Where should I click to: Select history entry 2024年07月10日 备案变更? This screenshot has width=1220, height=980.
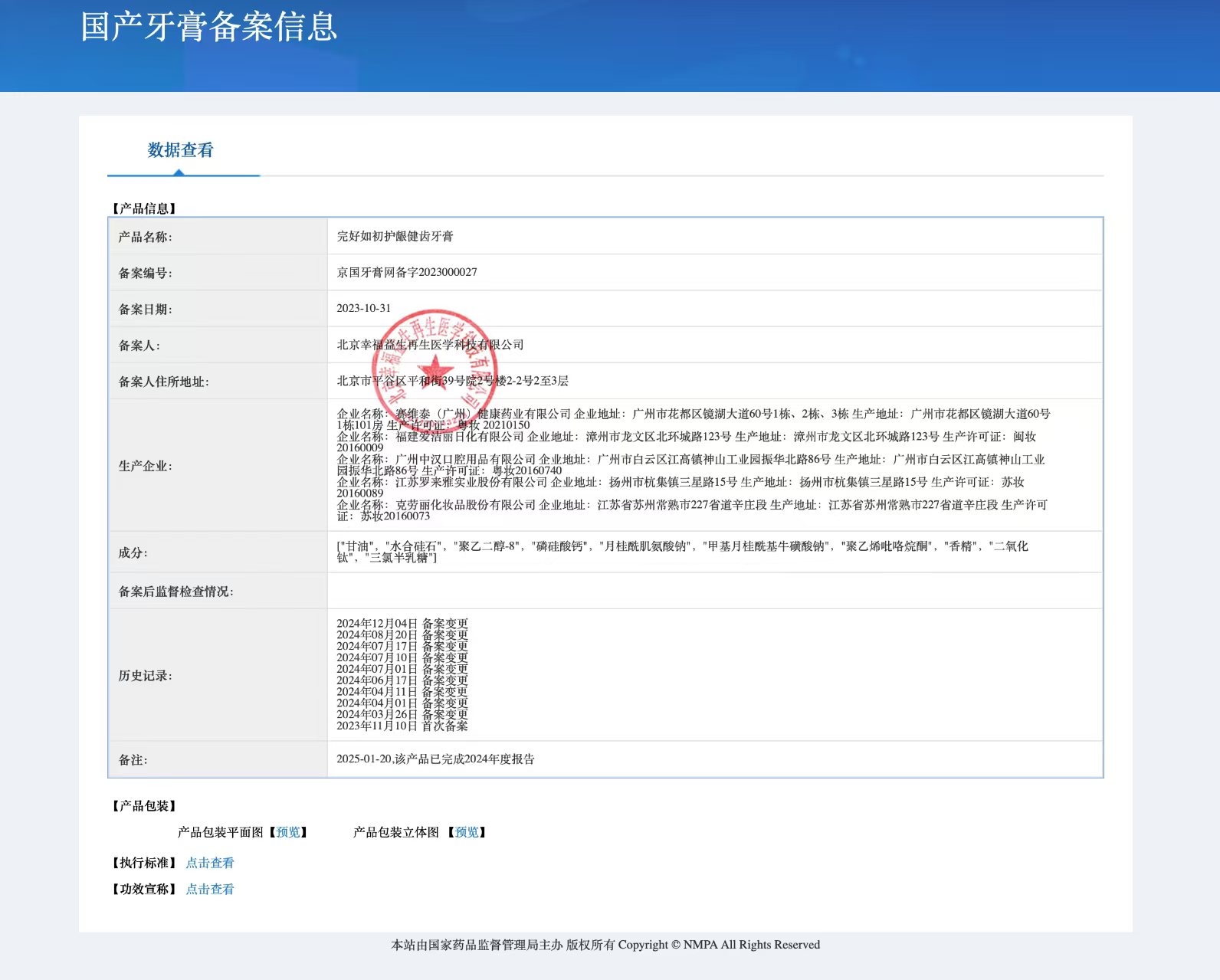coord(402,657)
